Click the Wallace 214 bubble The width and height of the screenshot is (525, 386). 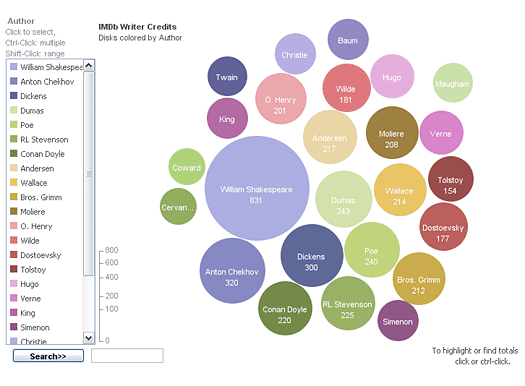coord(400,190)
